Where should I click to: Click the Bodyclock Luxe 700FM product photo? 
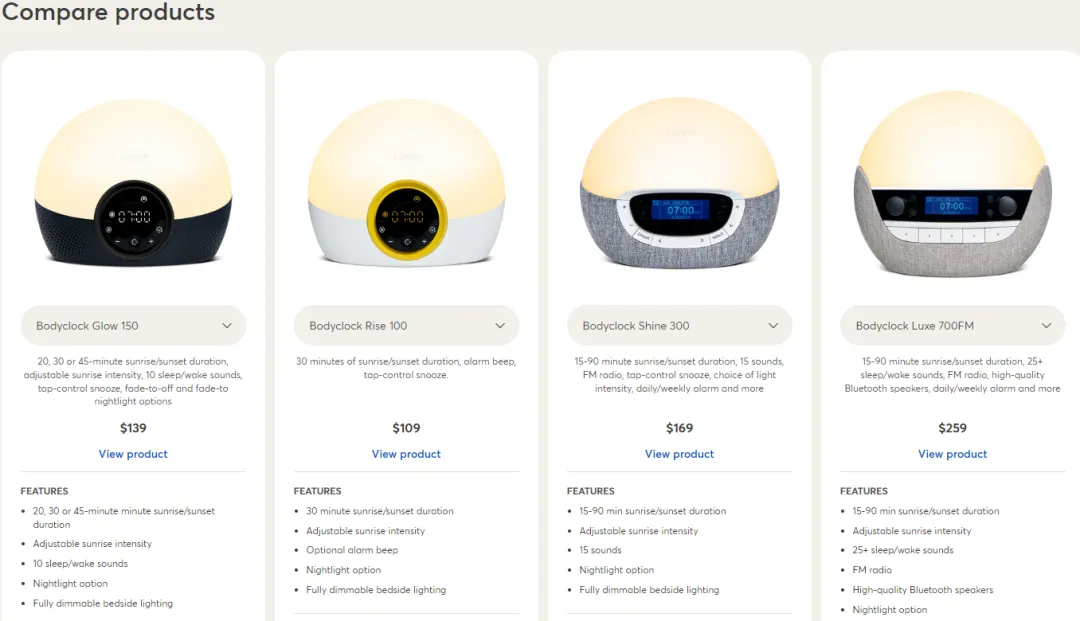(x=952, y=186)
